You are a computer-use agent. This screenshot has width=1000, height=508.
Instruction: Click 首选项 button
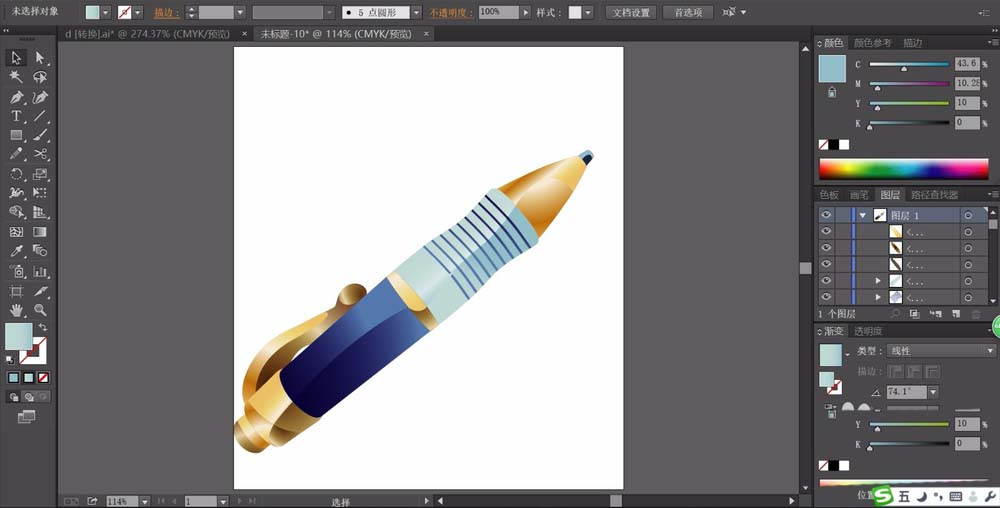tap(688, 12)
